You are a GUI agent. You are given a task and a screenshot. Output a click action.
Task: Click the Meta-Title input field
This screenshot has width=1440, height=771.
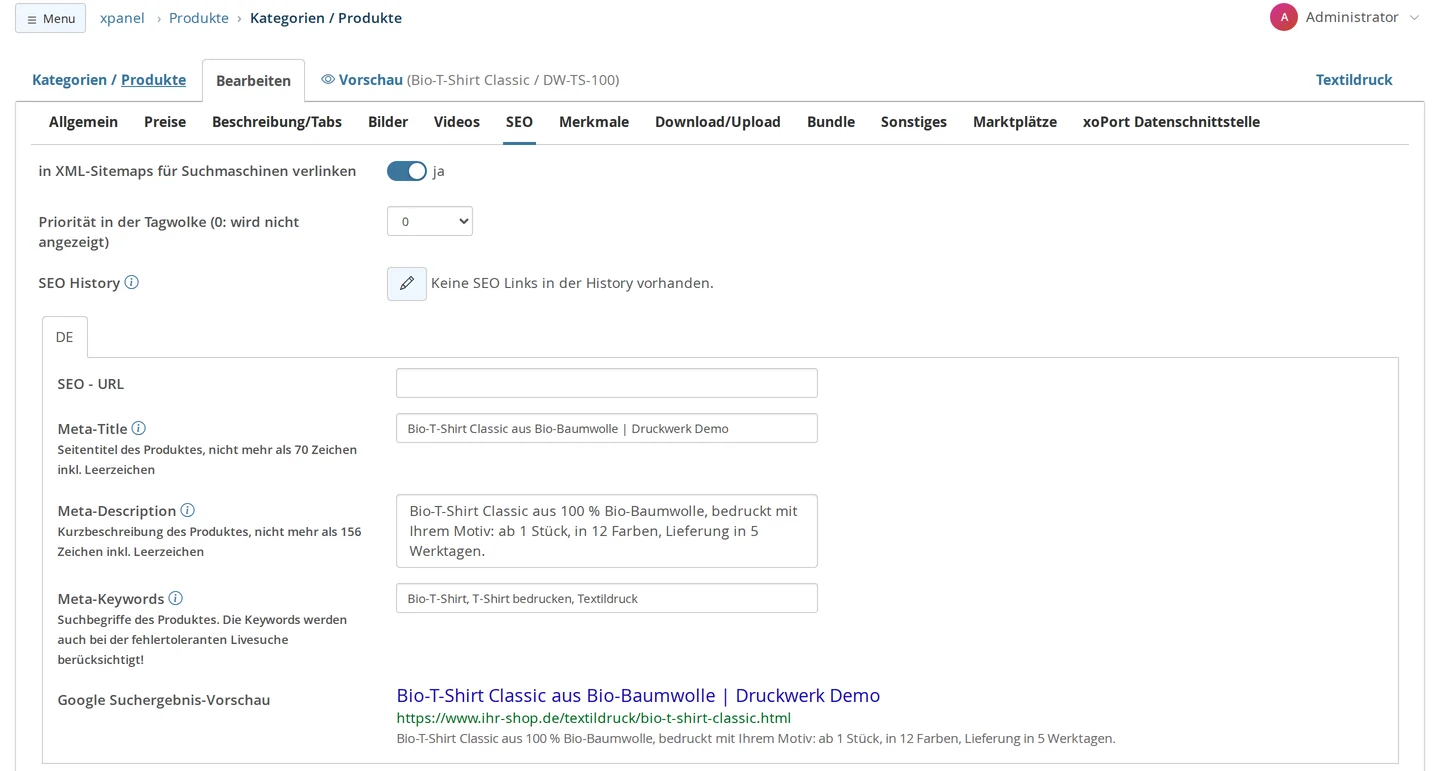click(x=607, y=428)
